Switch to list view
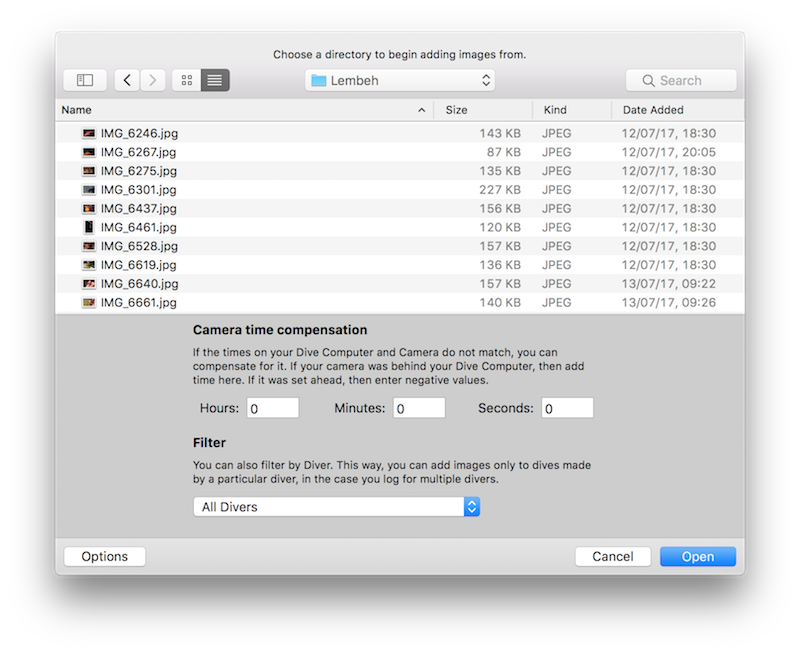The height and width of the screenshot is (654, 800). click(215, 80)
